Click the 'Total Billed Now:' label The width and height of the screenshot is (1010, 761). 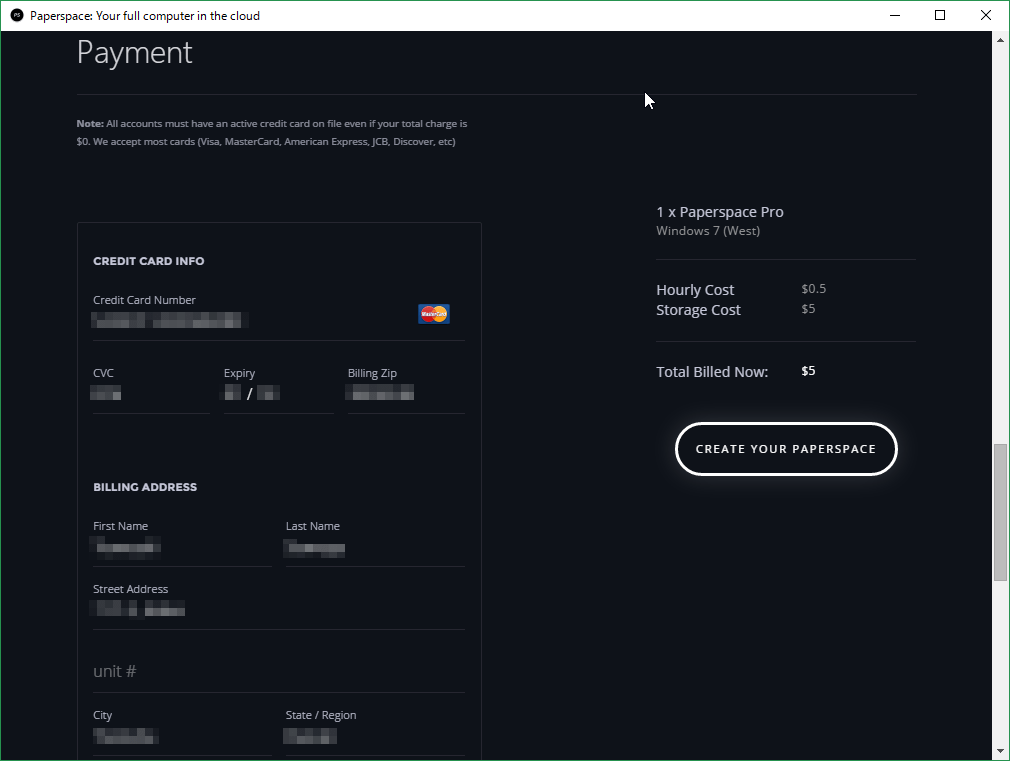pos(712,372)
